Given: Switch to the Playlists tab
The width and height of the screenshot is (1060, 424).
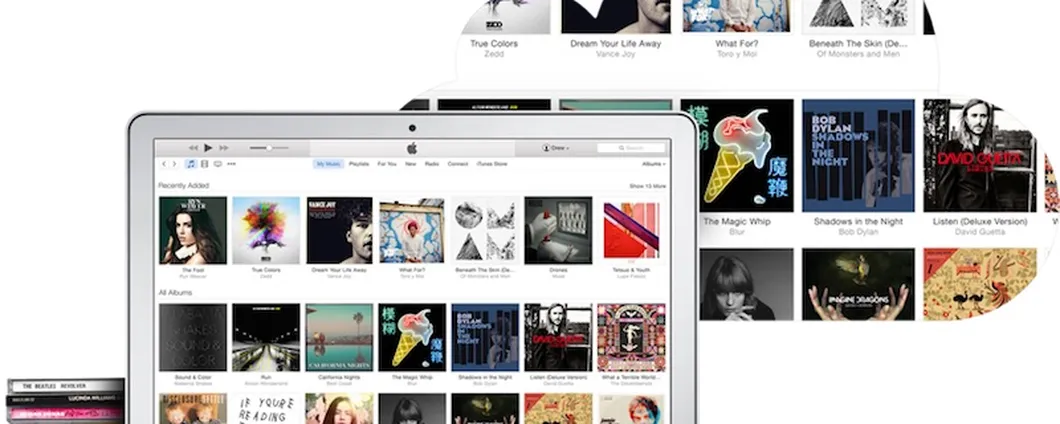Looking at the screenshot, I should pos(359,164).
